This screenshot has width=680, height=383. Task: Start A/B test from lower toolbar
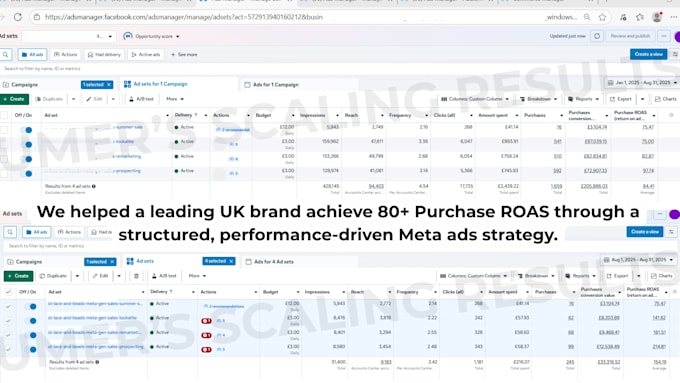[164, 276]
